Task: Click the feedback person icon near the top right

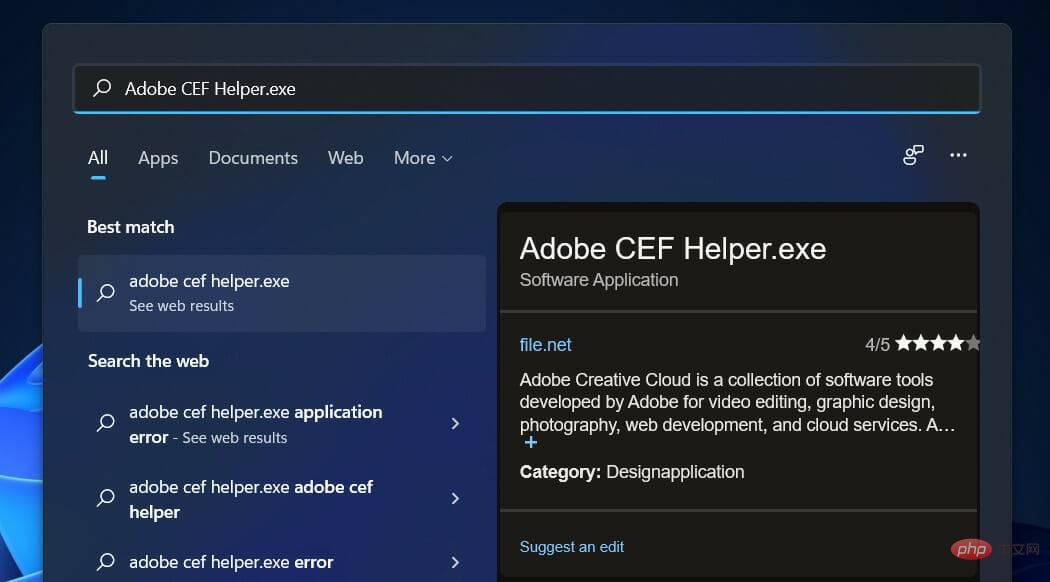Action: [x=911, y=155]
